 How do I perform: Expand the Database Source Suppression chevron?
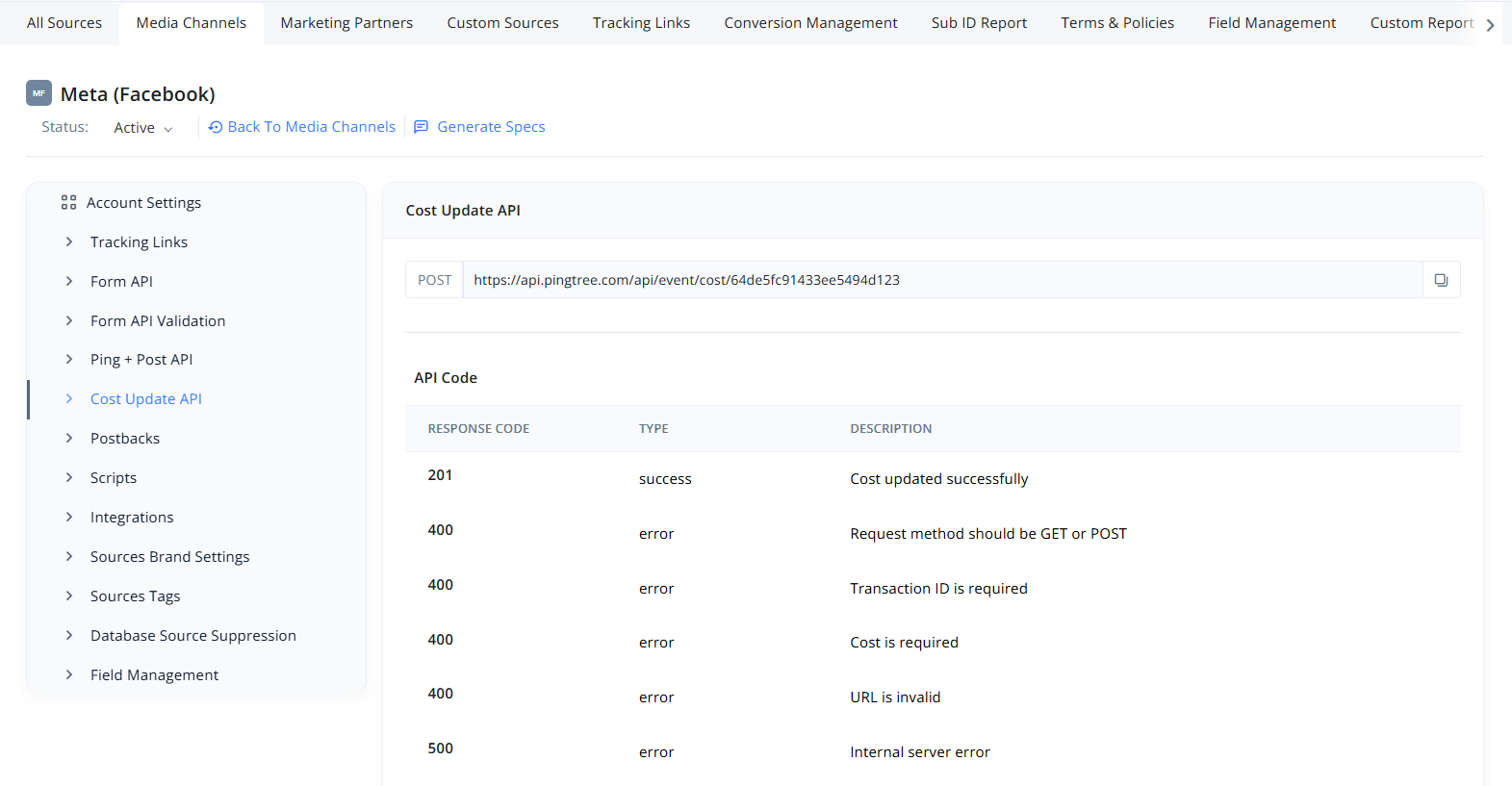[x=68, y=635]
